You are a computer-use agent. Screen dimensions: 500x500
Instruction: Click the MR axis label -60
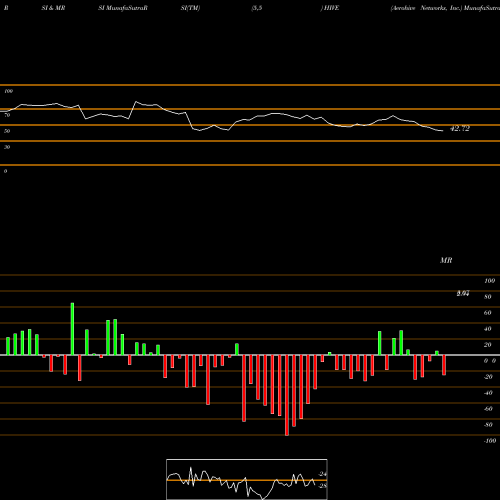488,409
